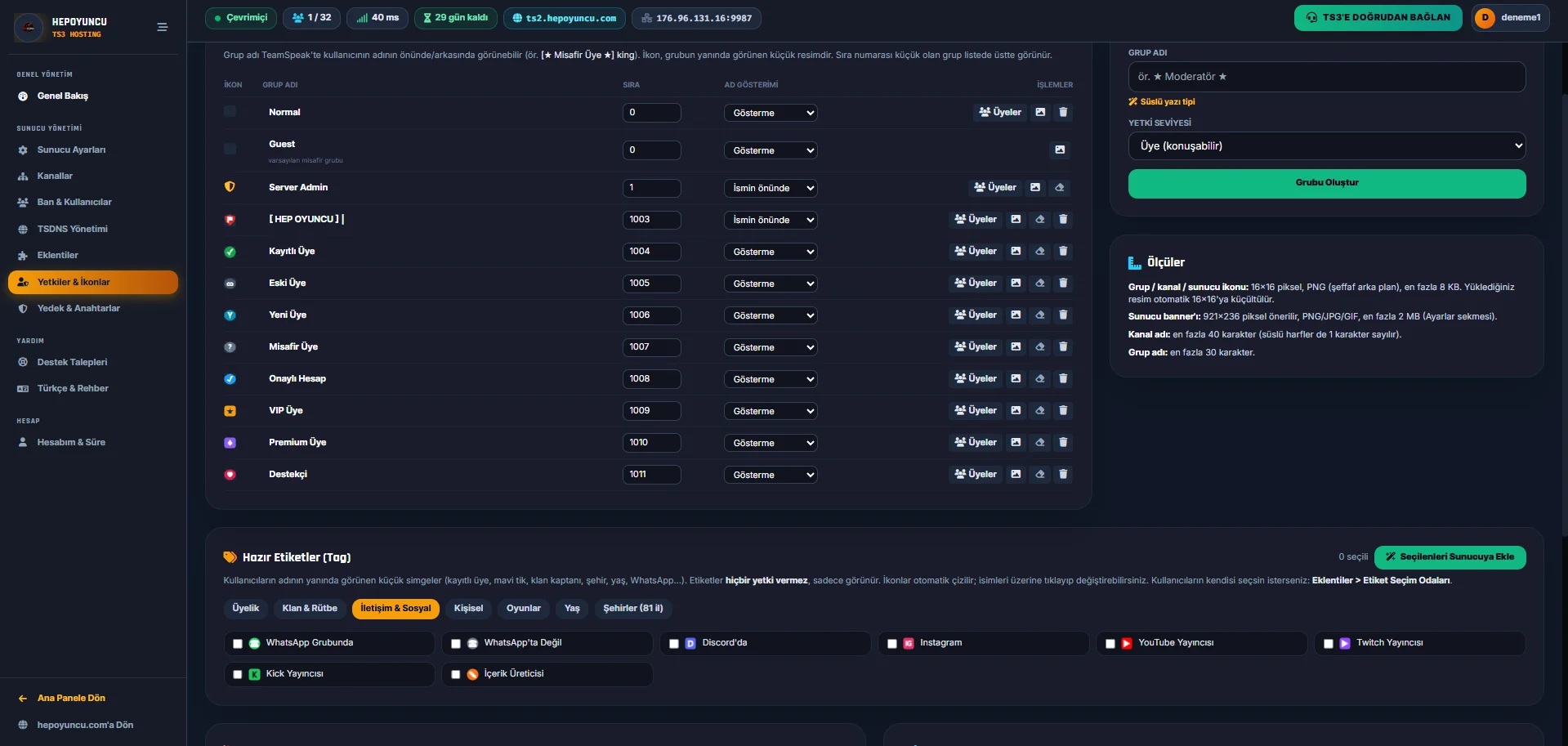The height and width of the screenshot is (746, 1568).
Task: Click the Sıra field of Onaylı Hesap
Action: [x=652, y=379]
